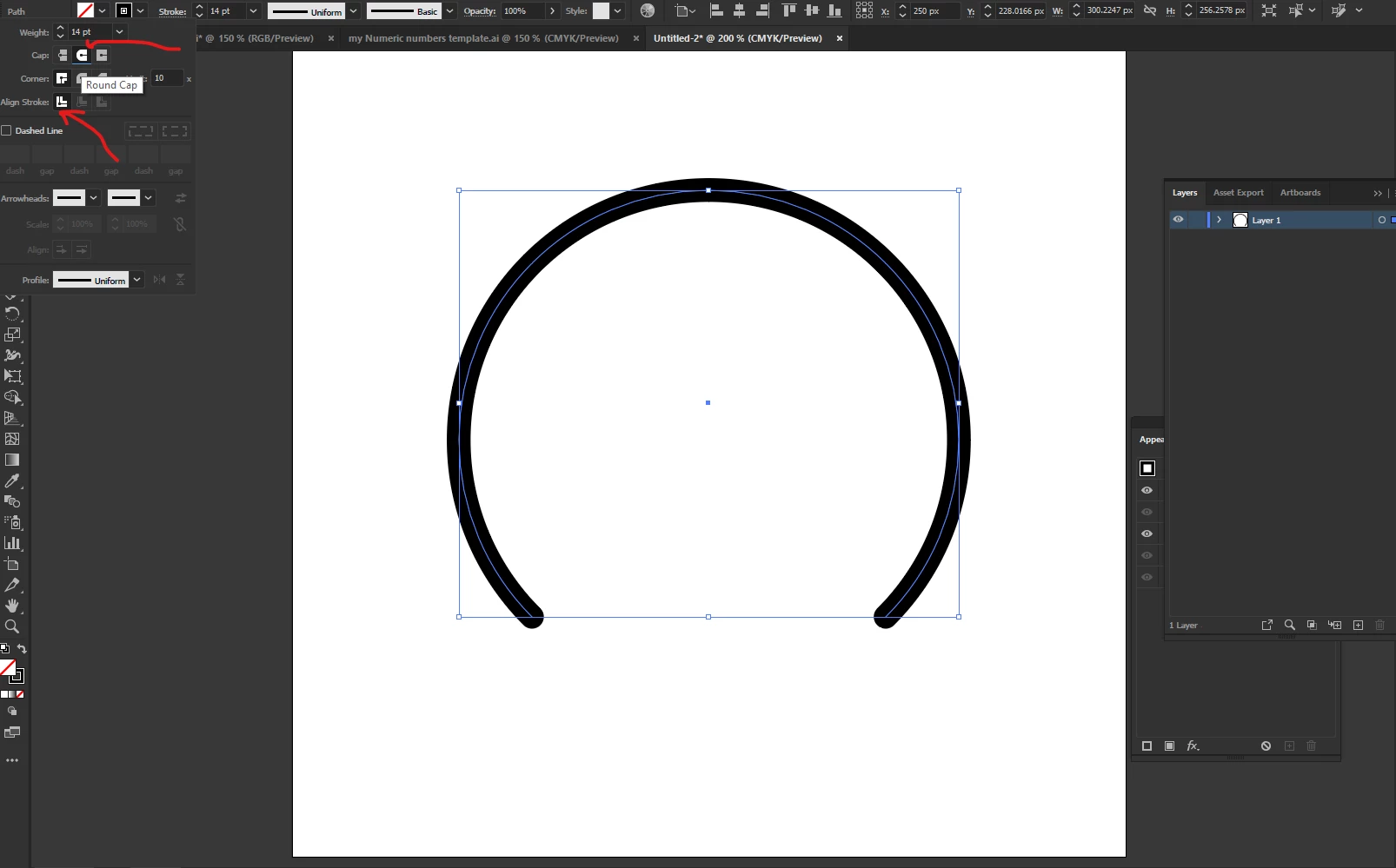1396x868 pixels.
Task: Open the Style dropdown
Action: coord(617,11)
